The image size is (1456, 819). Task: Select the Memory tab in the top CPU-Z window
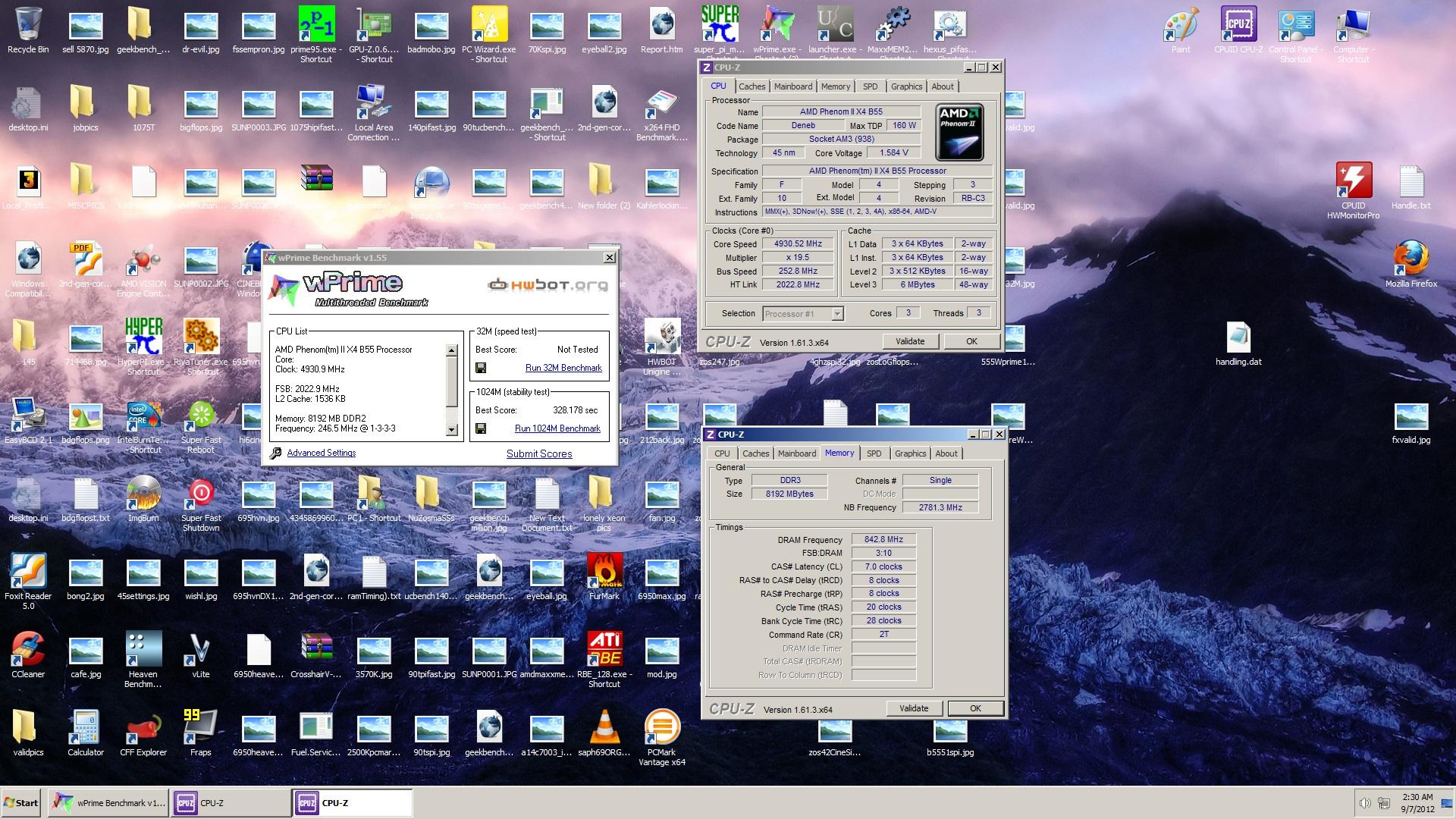point(836,86)
